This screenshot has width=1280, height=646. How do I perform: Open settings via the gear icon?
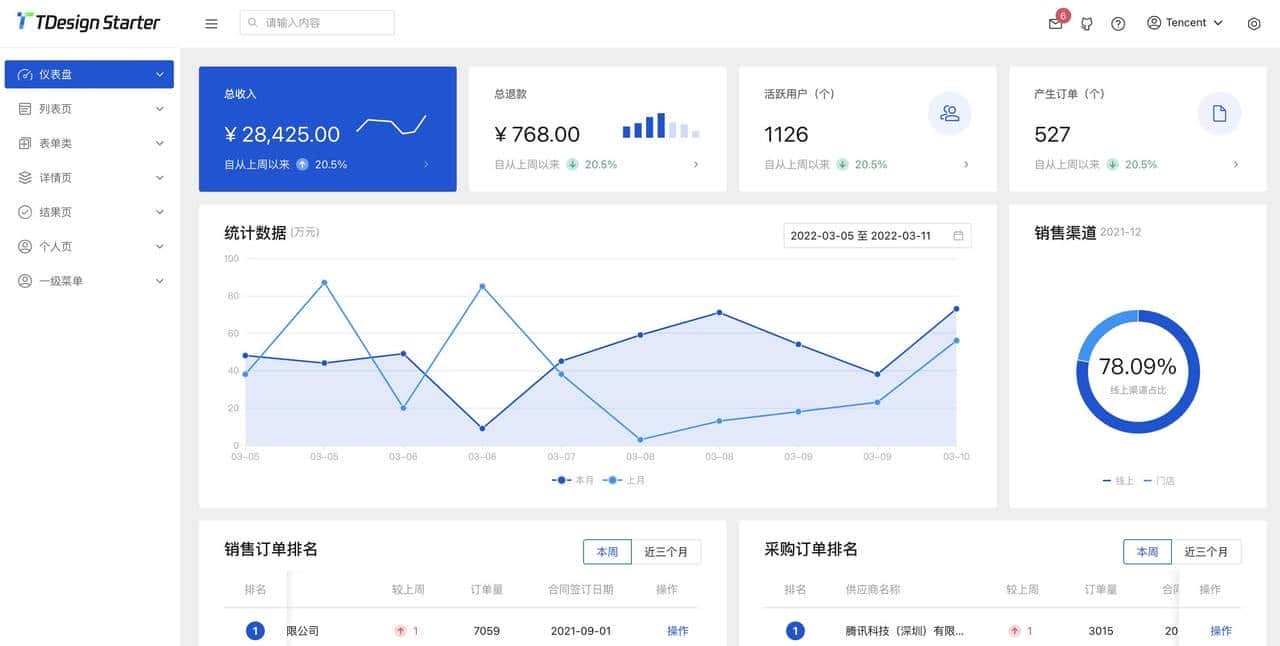(1254, 22)
